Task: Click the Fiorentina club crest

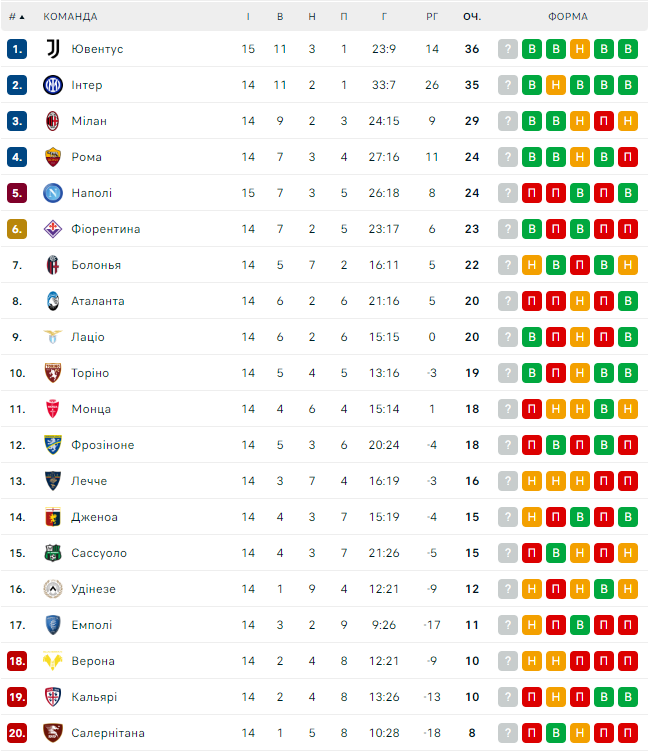Action: pyautogui.click(x=53, y=229)
